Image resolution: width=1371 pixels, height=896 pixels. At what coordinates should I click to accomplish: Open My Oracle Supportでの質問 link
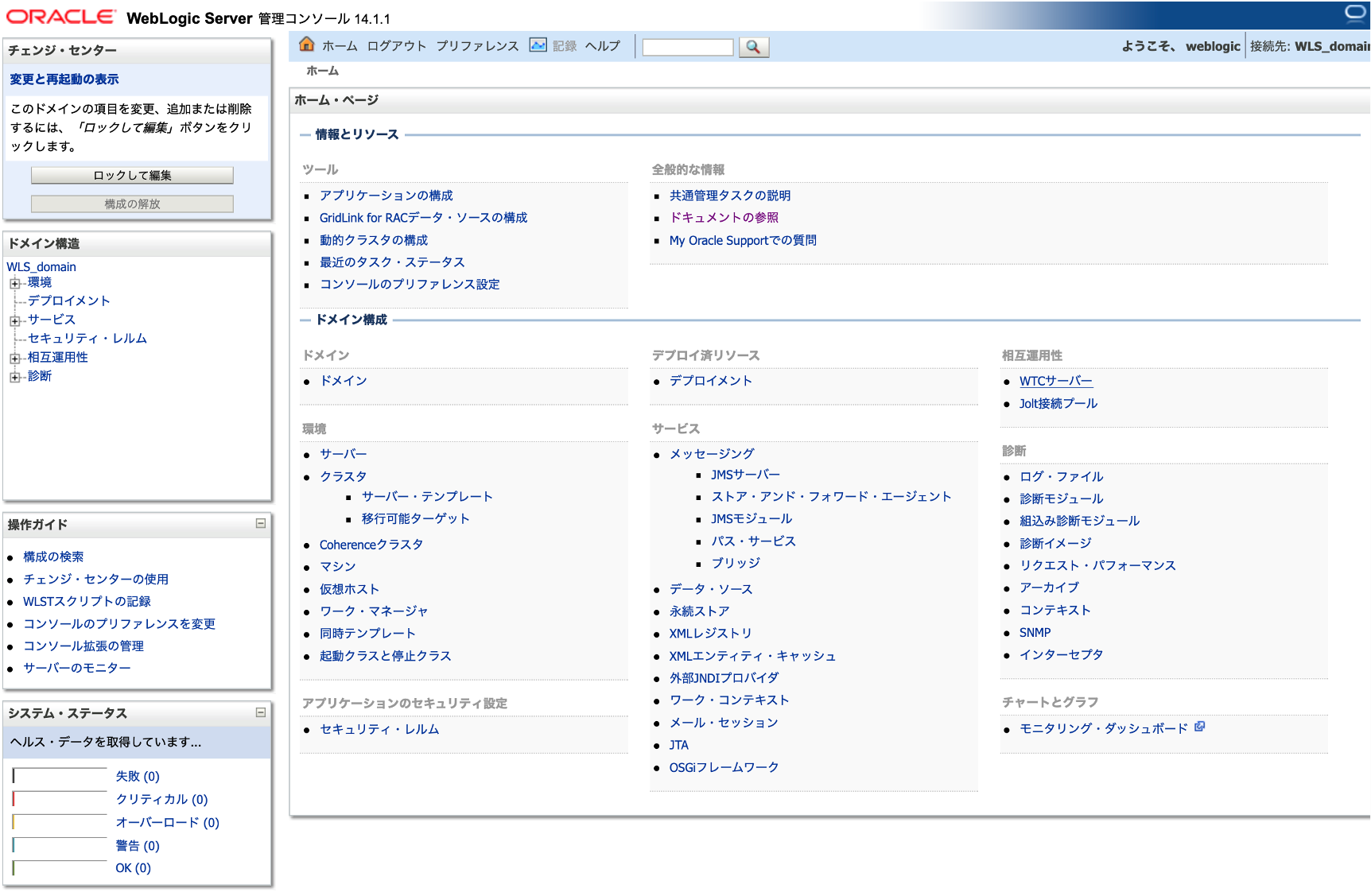[x=743, y=240]
